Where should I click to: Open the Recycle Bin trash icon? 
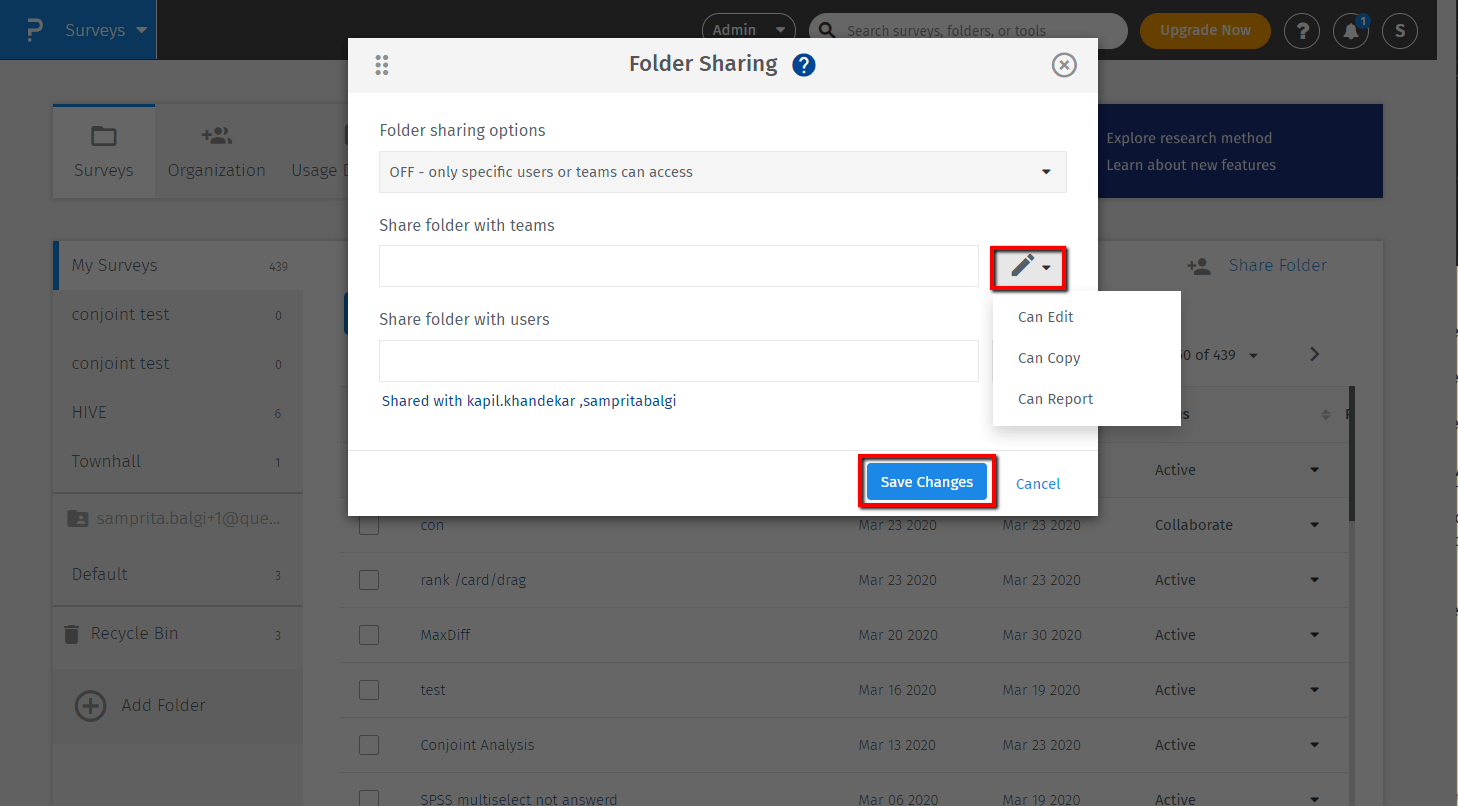coord(71,634)
